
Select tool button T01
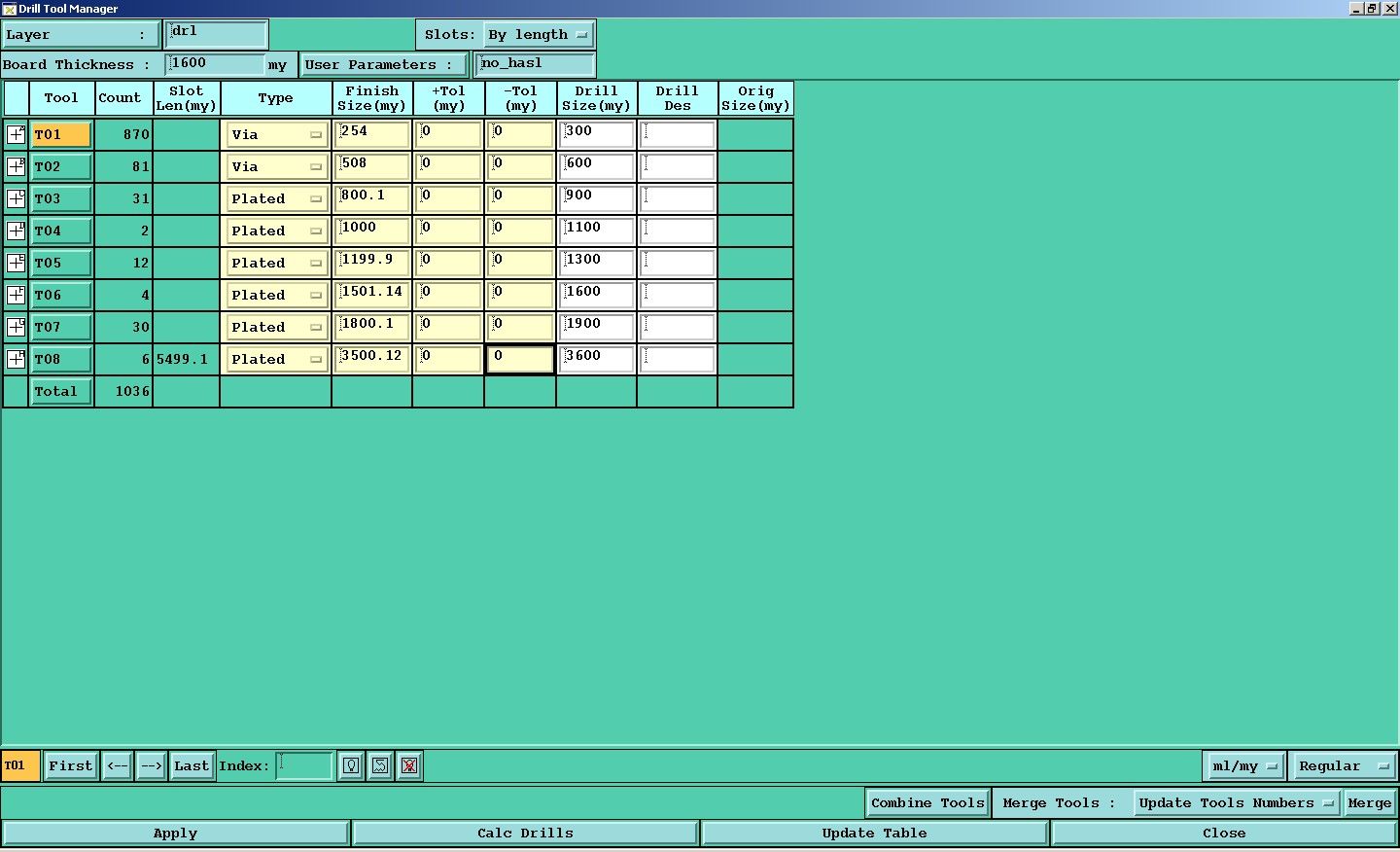click(x=61, y=134)
